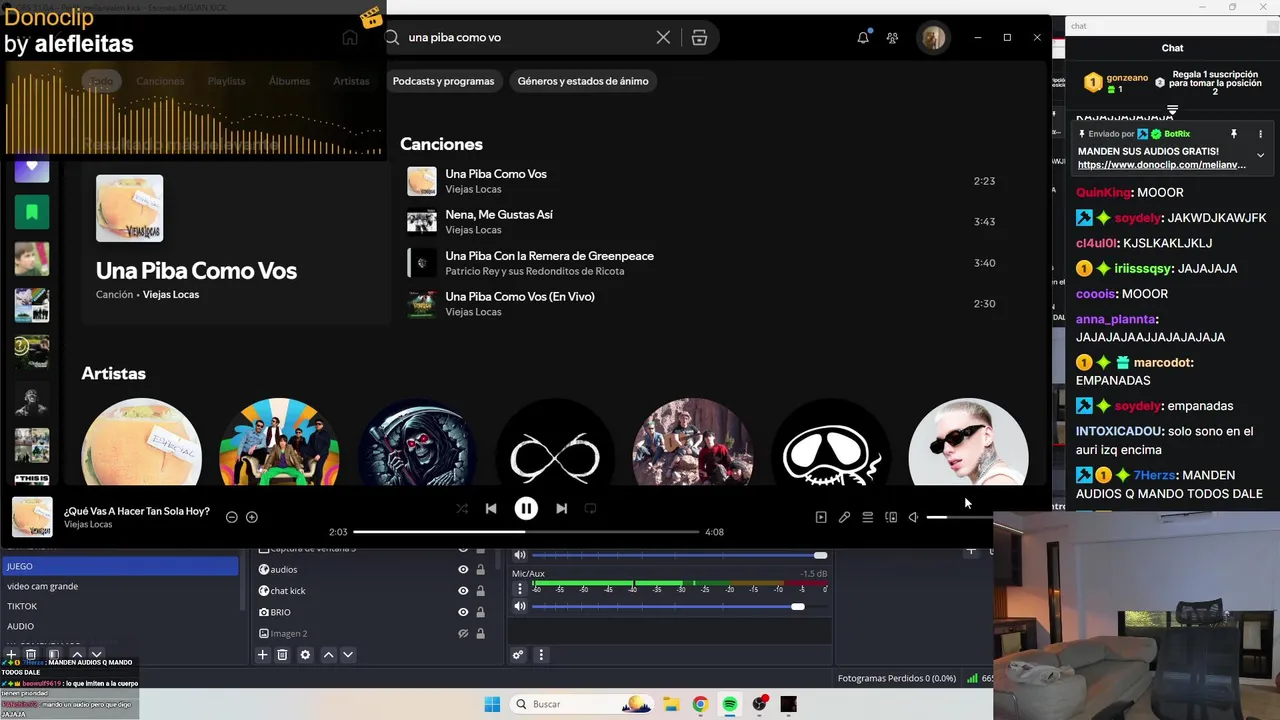1280x720 pixels.
Task: Open the infinity symbol artist thumbnail
Action: (555, 442)
